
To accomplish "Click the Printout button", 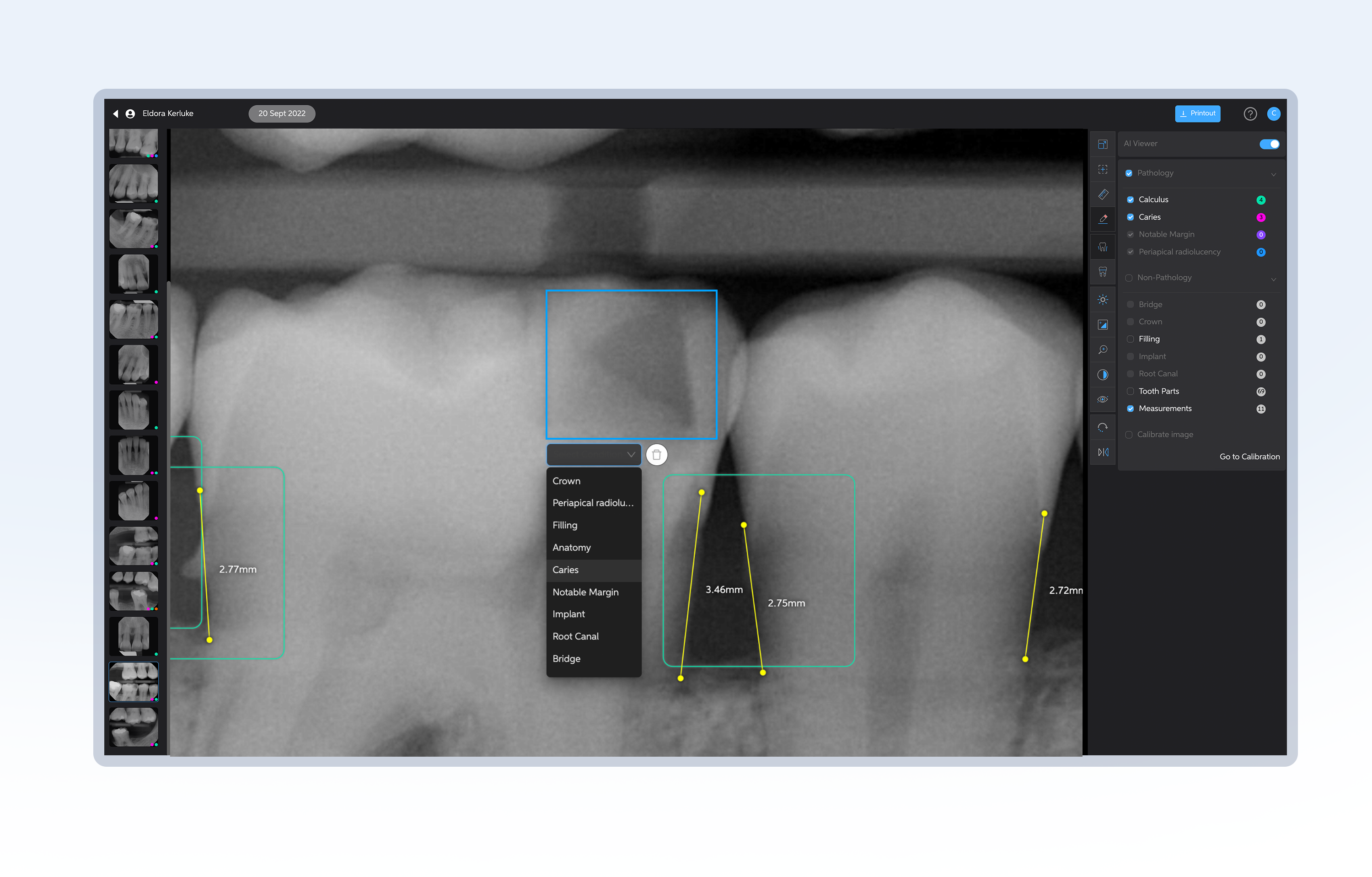I will (1197, 113).
